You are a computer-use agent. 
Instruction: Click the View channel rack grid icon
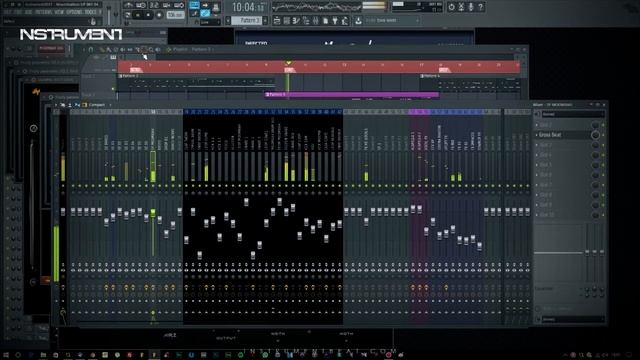click(287, 20)
